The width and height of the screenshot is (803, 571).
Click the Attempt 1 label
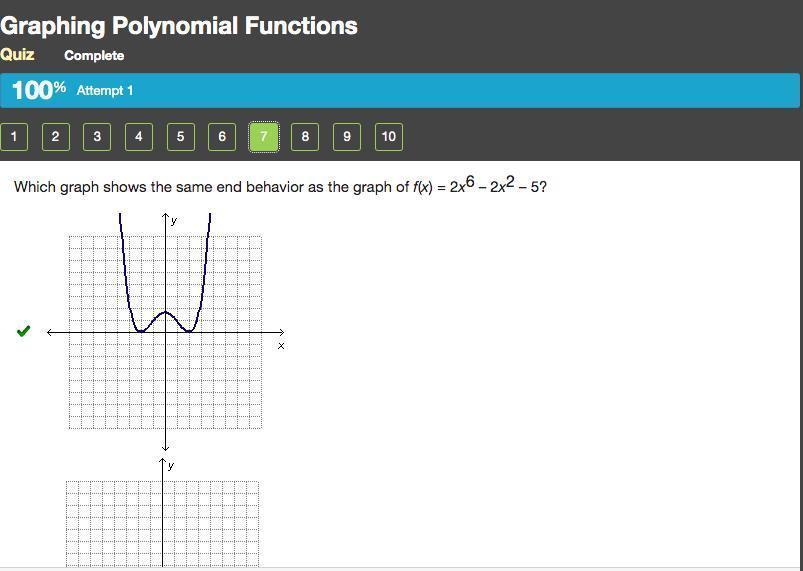[x=105, y=91]
